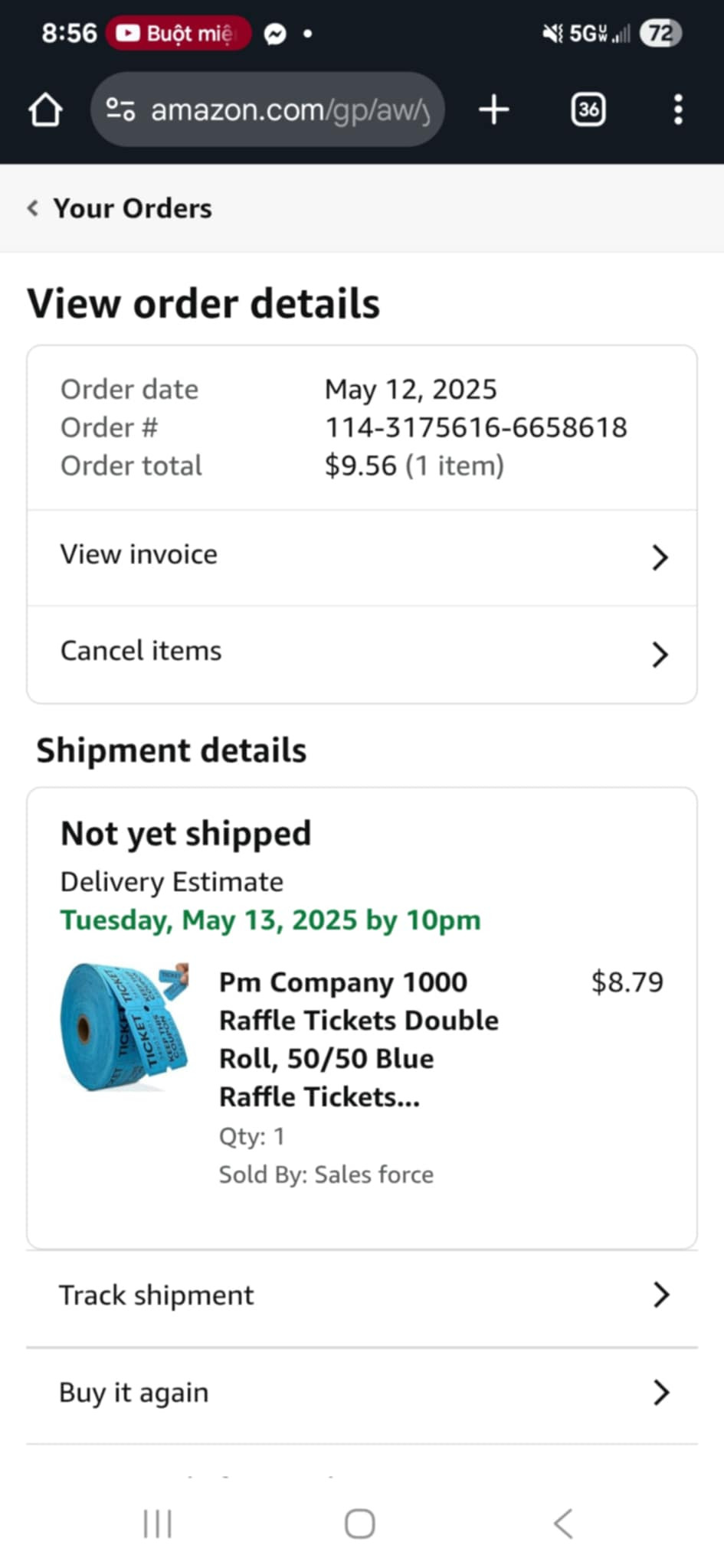Expand the Buy it again chevron
The height and width of the screenshot is (1568, 724).
660,1392
